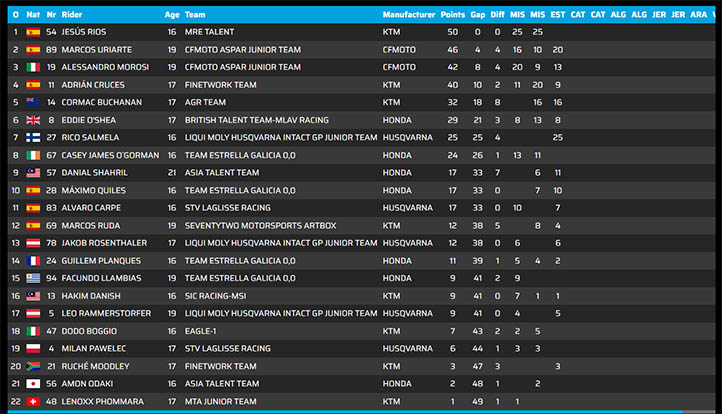Image resolution: width=722 pixels, height=414 pixels.
Task: Select rider name EDDIE O'SHEA
Action: (x=89, y=120)
